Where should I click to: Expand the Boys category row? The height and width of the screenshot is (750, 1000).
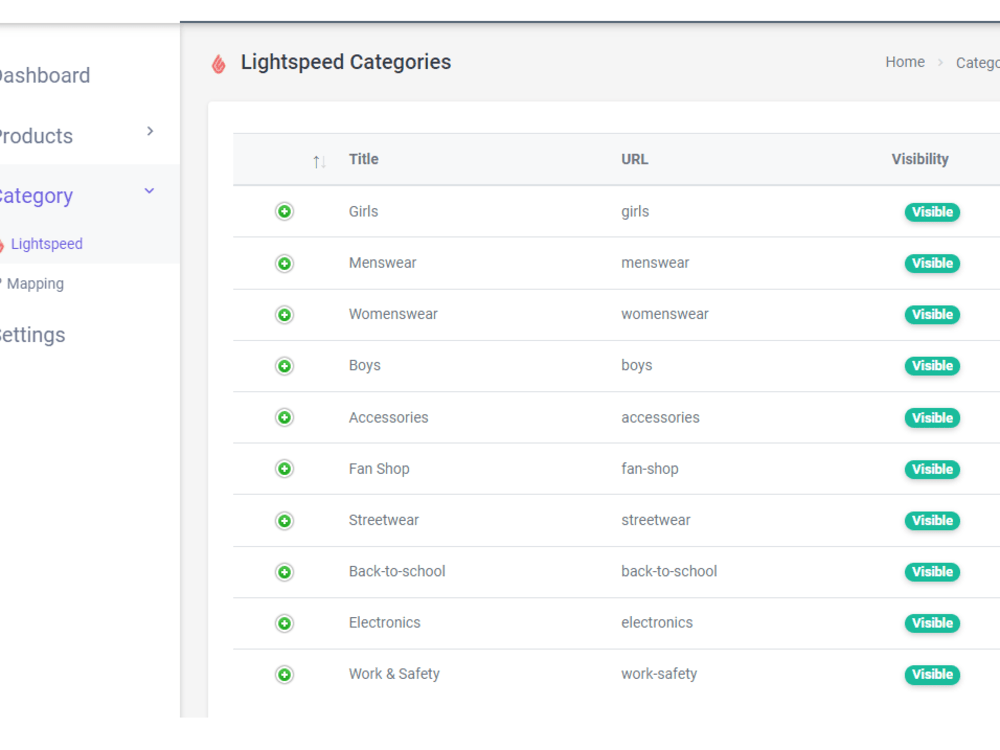[284, 366]
